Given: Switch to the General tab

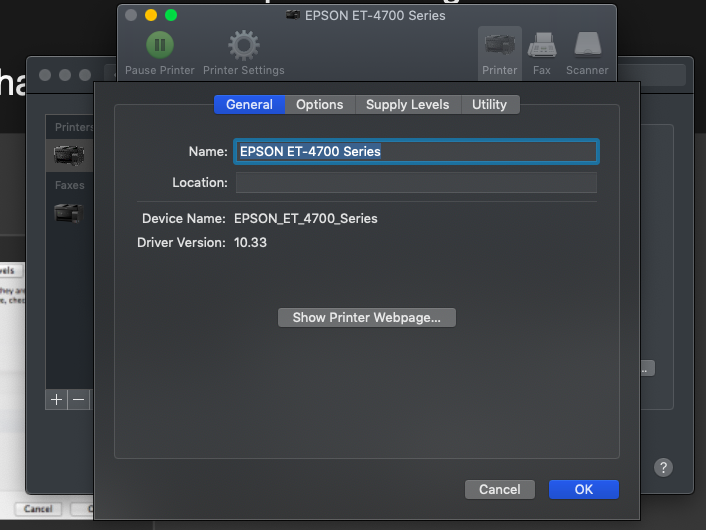Looking at the screenshot, I should coord(249,104).
